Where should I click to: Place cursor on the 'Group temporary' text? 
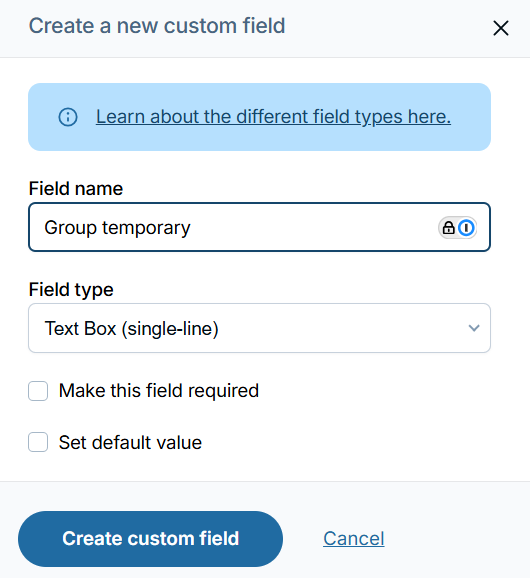pyautogui.click(x=118, y=228)
